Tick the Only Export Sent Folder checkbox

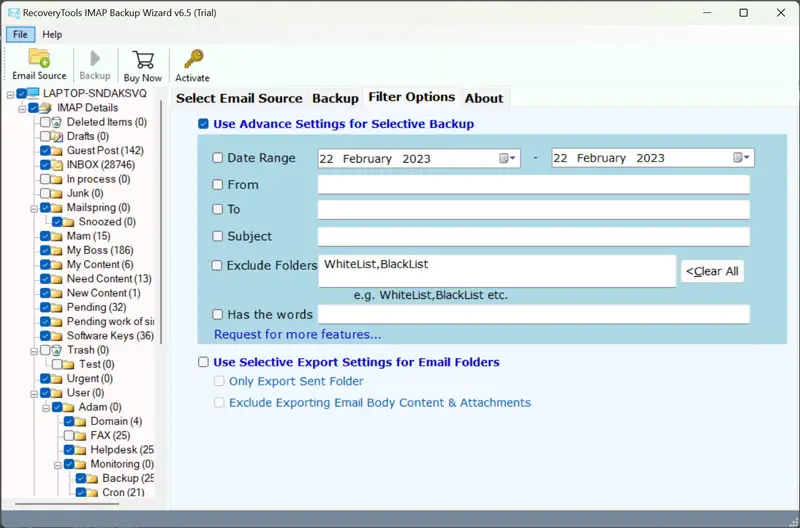tap(219, 382)
